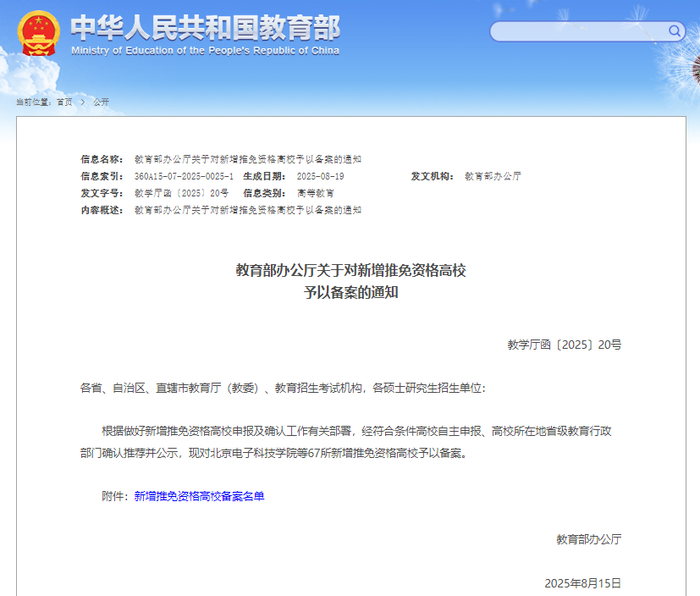Click the index number 360A15-07-2025-0025-1
Screen dimensions: 700x596
tap(184, 176)
